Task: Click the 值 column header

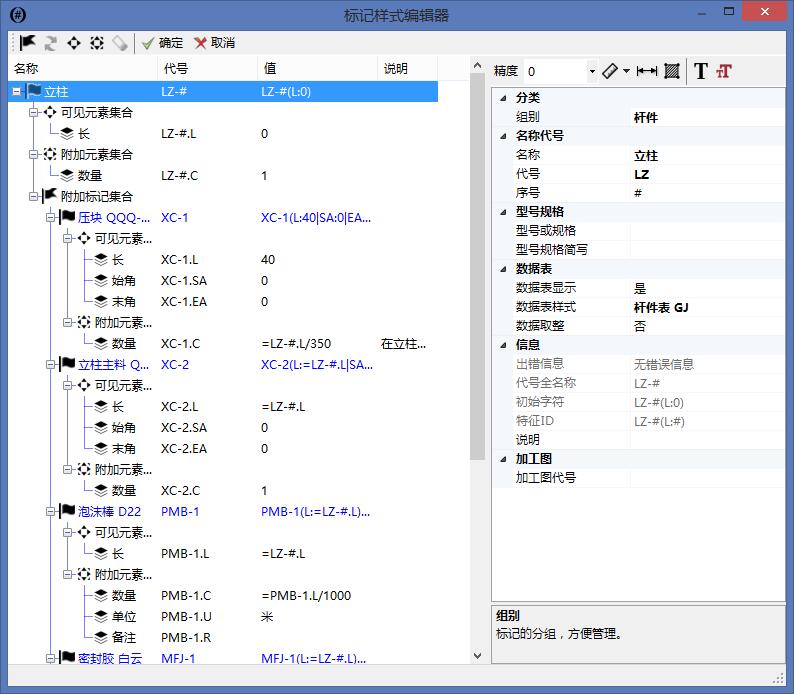Action: pos(317,68)
